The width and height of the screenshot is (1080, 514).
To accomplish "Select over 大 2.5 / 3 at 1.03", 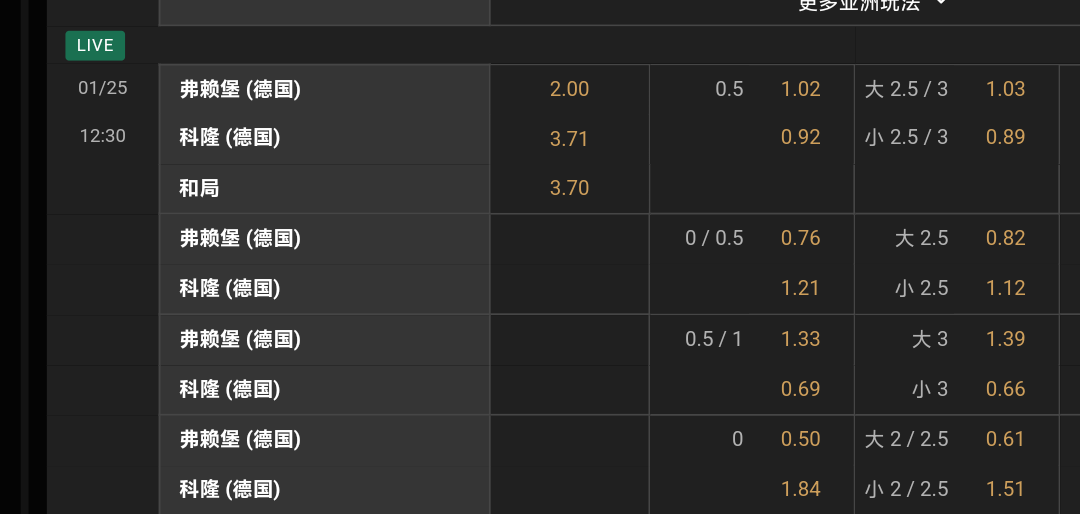I will (x=1005, y=89).
